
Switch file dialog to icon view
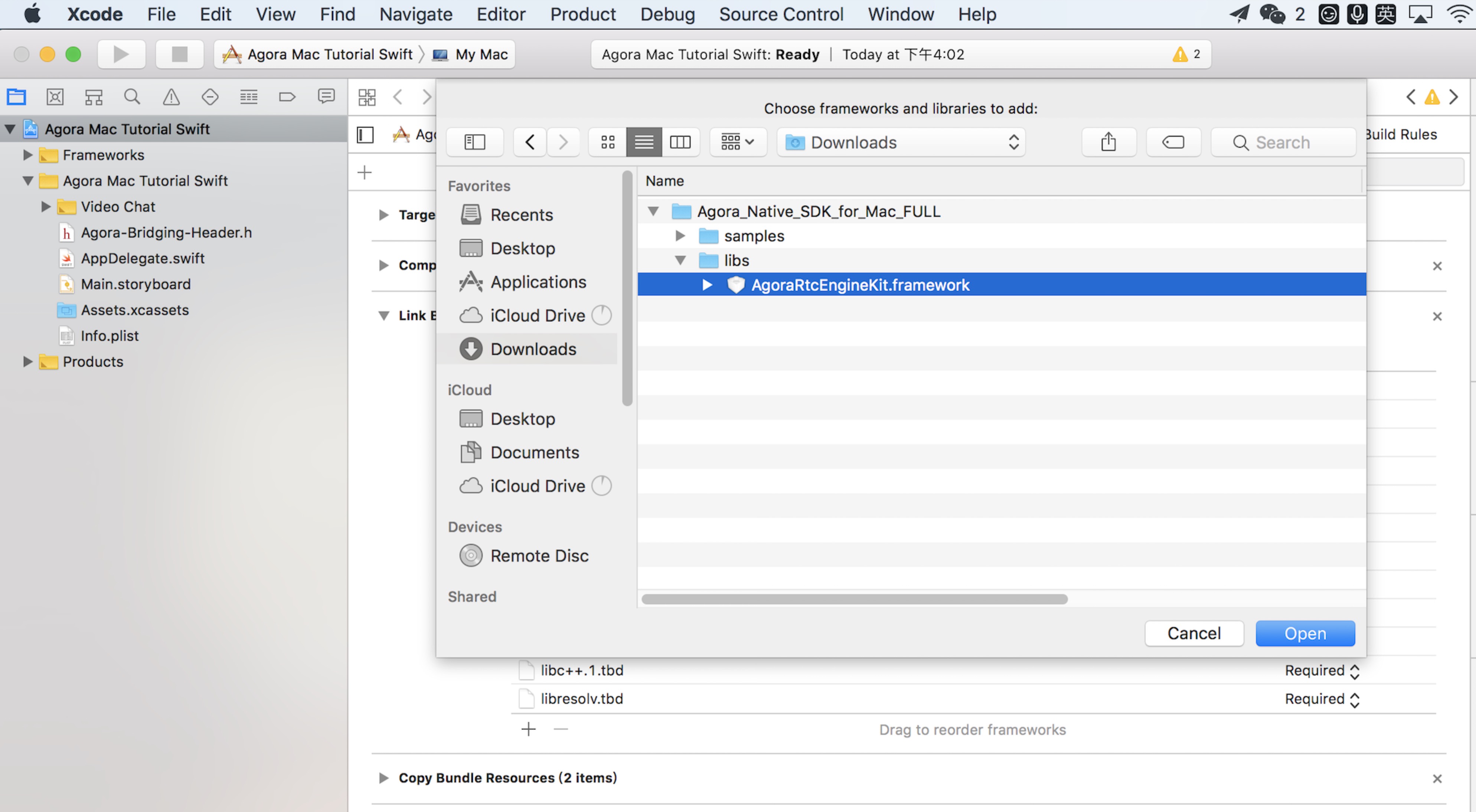(608, 142)
